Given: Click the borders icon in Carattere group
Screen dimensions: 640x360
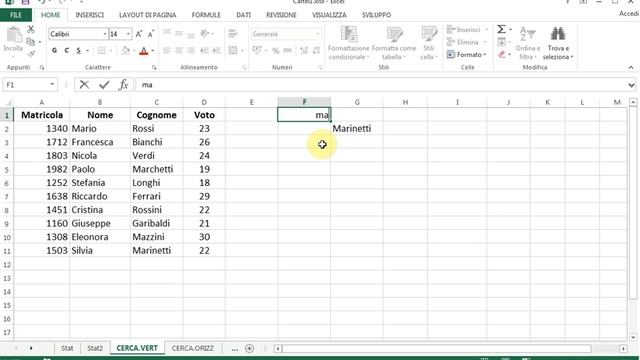Looking at the screenshot, I should (102, 51).
